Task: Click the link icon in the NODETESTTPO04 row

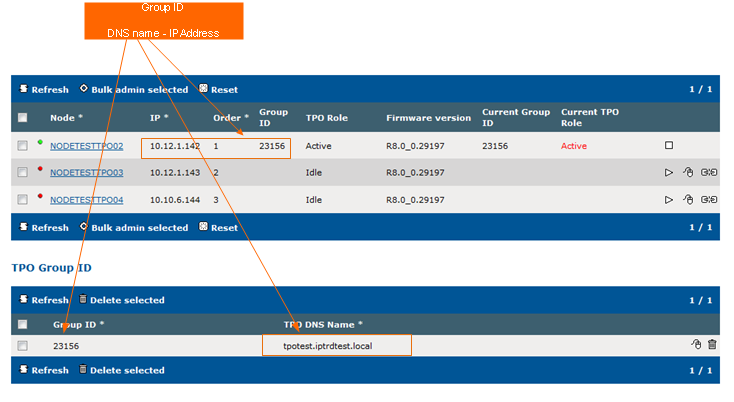Action: [x=709, y=200]
